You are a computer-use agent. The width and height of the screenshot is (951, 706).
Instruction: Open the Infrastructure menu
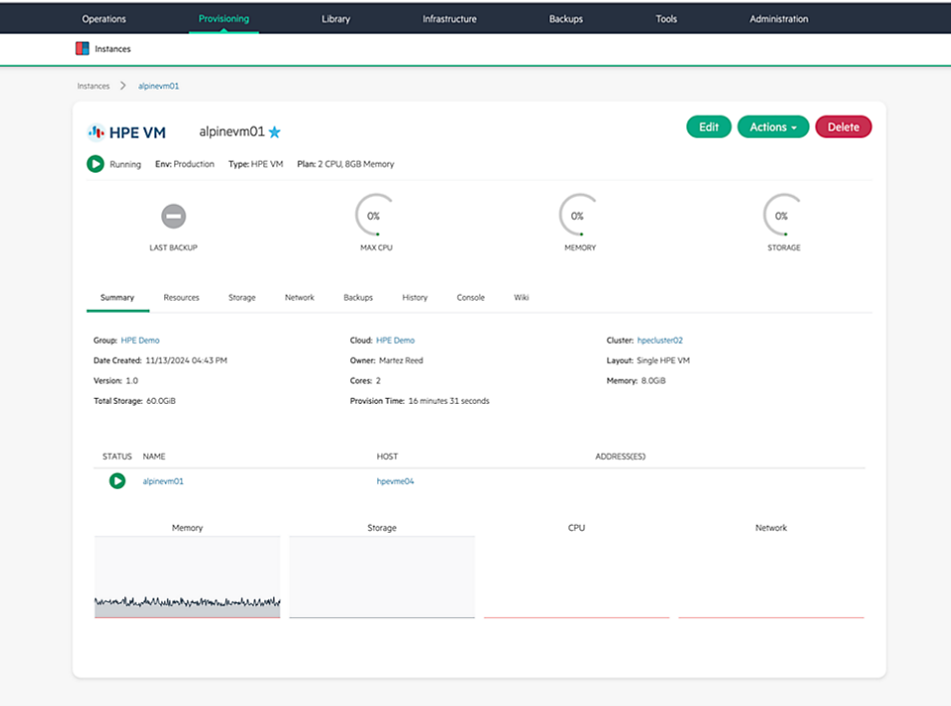[x=449, y=19]
